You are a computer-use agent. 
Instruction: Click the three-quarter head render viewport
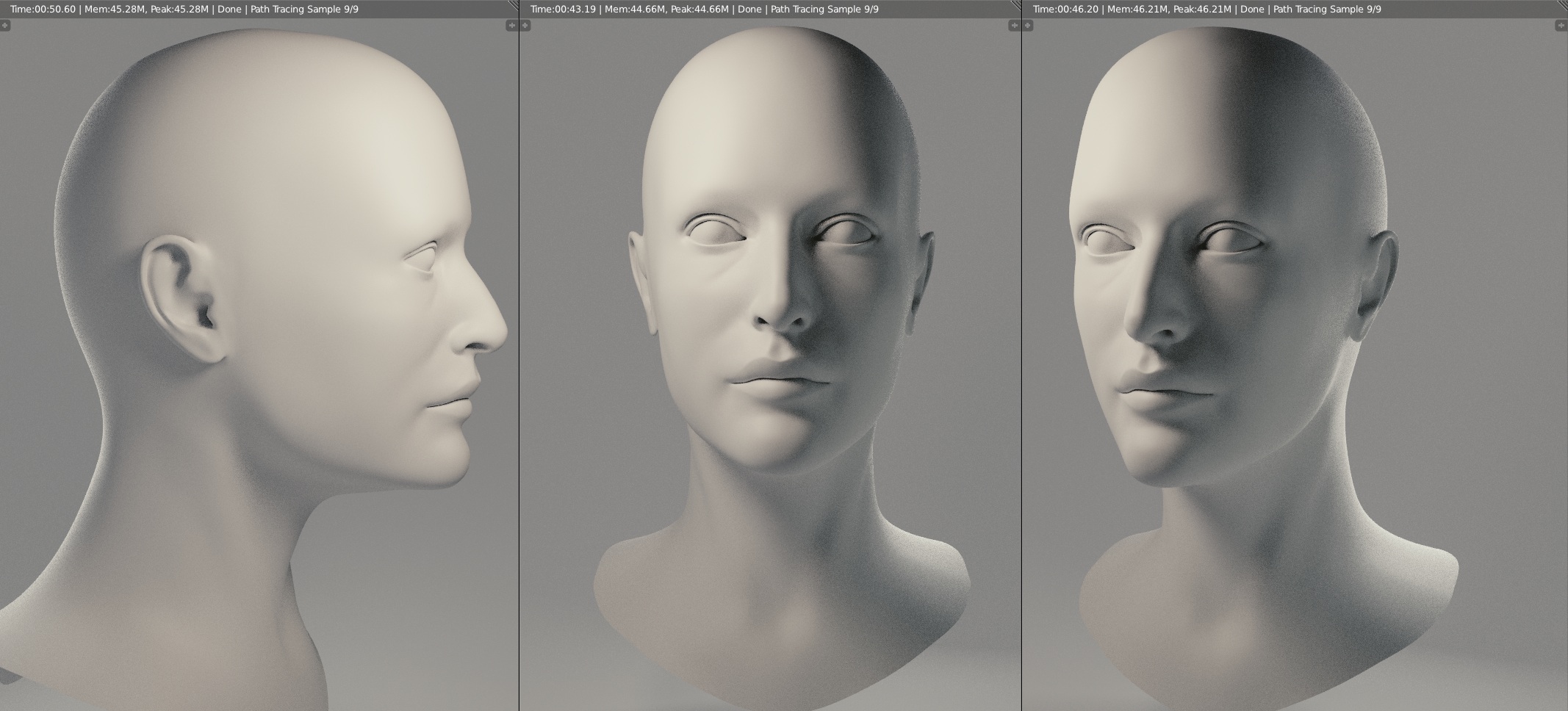click(x=1295, y=365)
